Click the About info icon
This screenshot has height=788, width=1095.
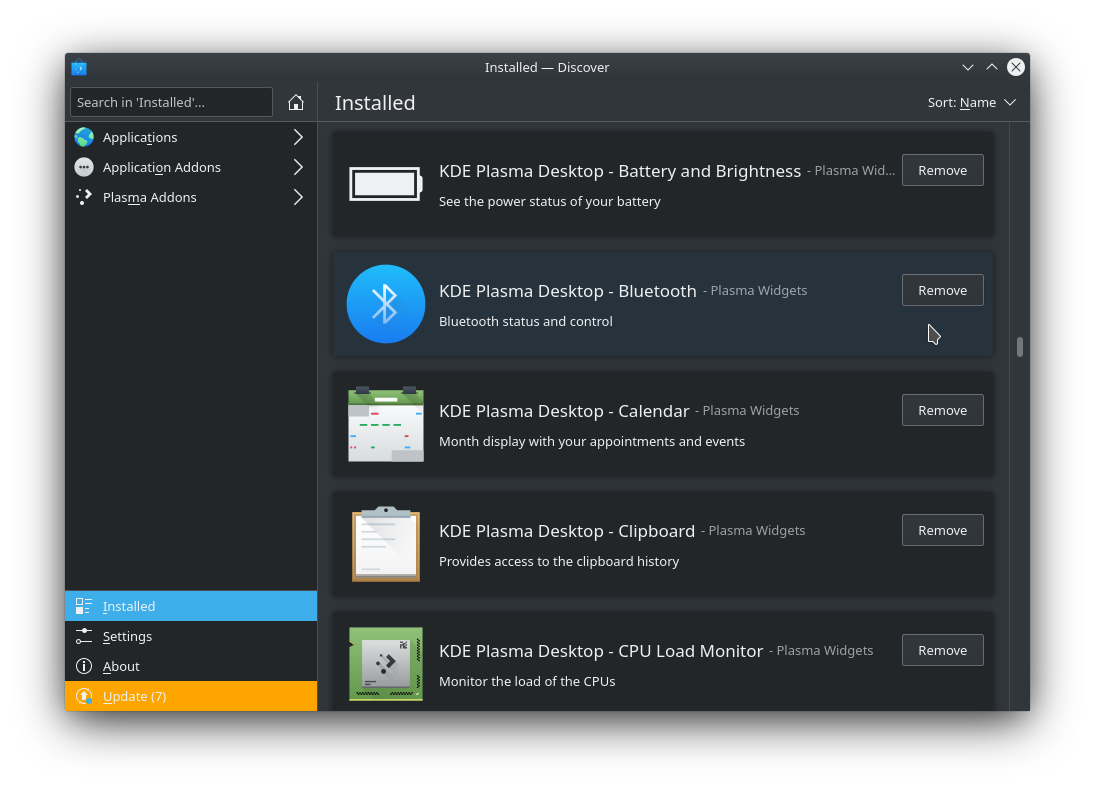click(x=84, y=666)
